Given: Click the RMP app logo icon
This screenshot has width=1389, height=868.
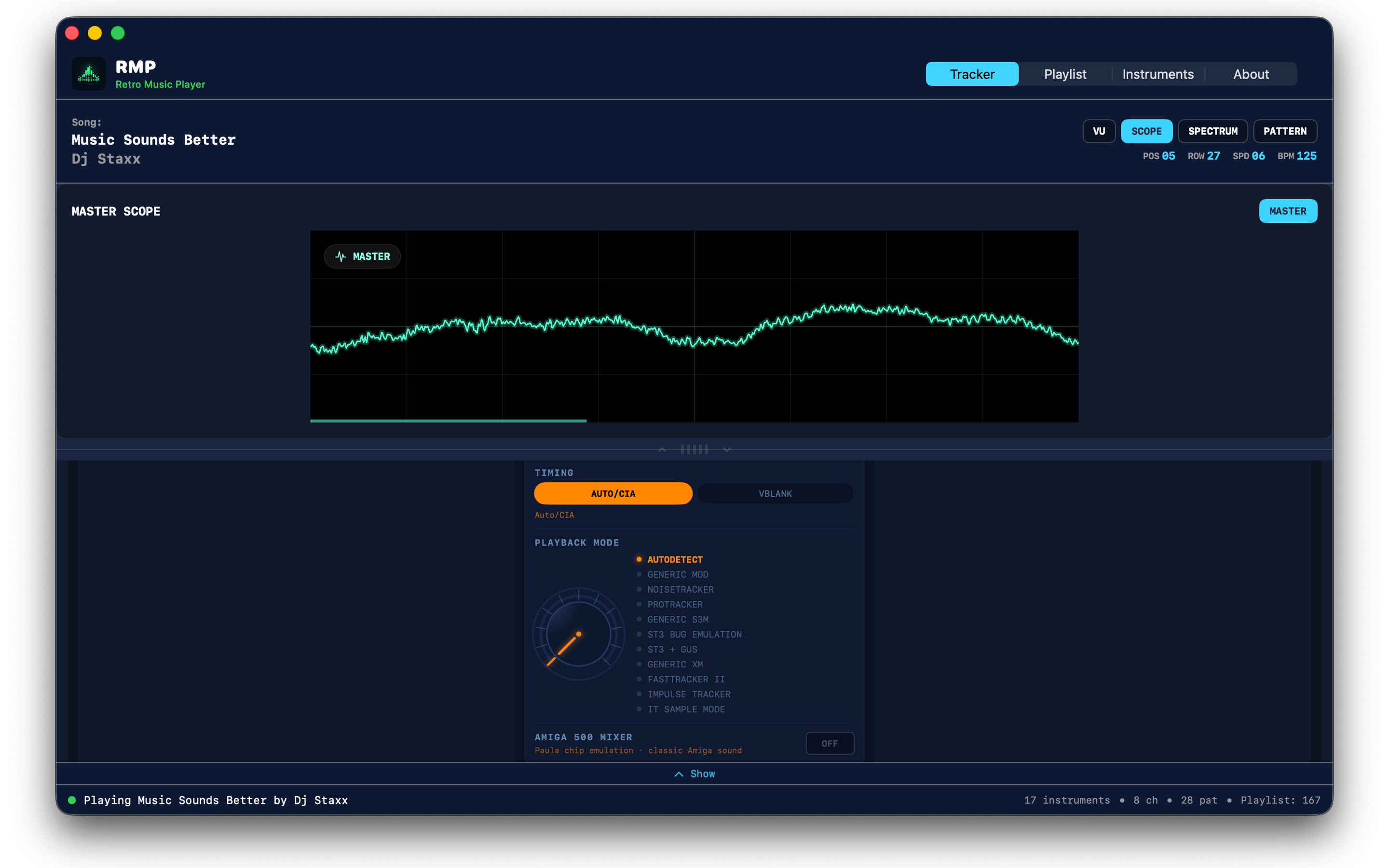Looking at the screenshot, I should pyautogui.click(x=88, y=73).
